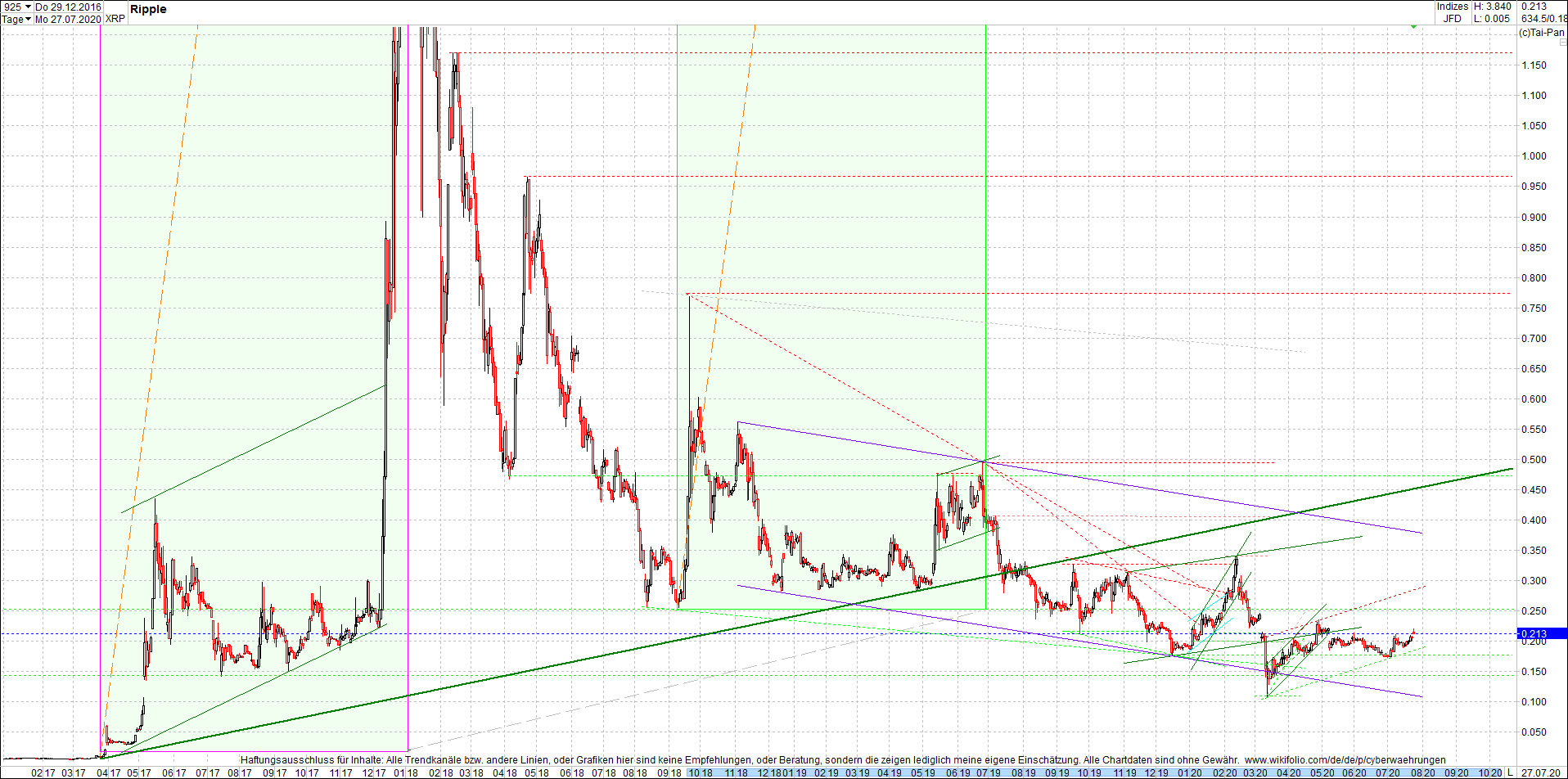Toggle the current price value 0.213 at top right
Image resolution: width=1568 pixels, height=779 pixels.
[x=1534, y=7]
